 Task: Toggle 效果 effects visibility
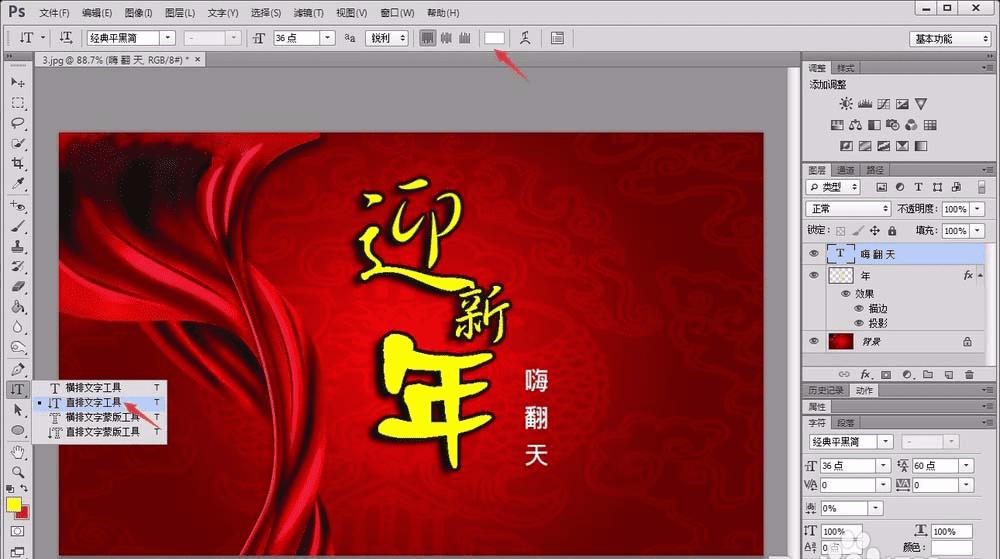tap(846, 294)
